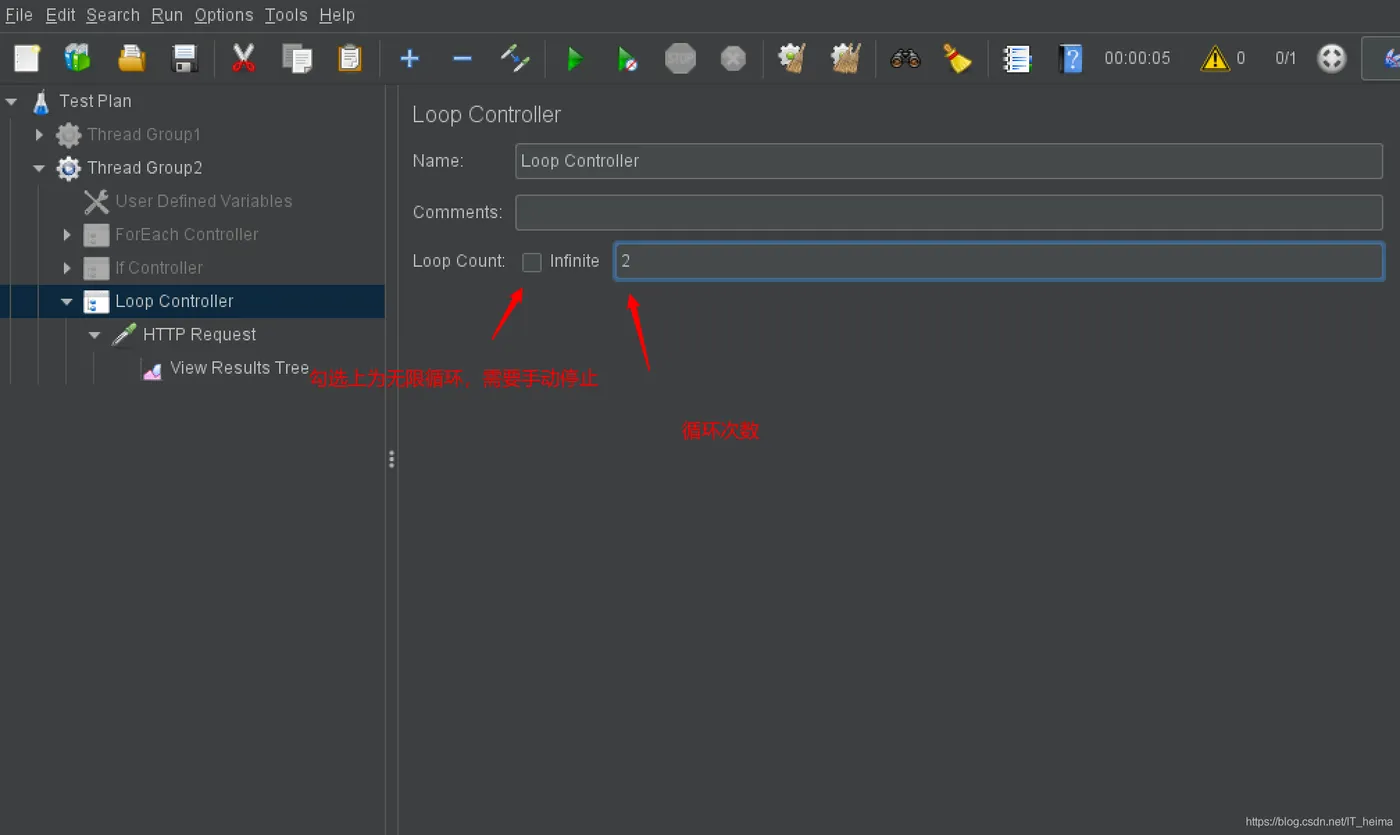This screenshot has width=1400, height=835.
Task: Enable the Infinite loop checkbox
Action: tap(532, 262)
